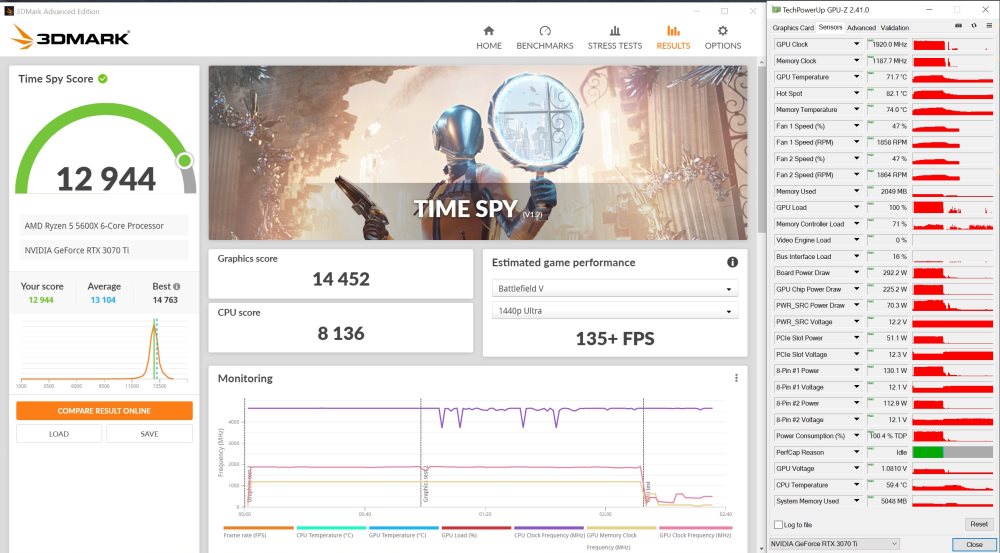1000x553 pixels.
Task: Open the HOME section in 3DMark
Action: point(489,38)
